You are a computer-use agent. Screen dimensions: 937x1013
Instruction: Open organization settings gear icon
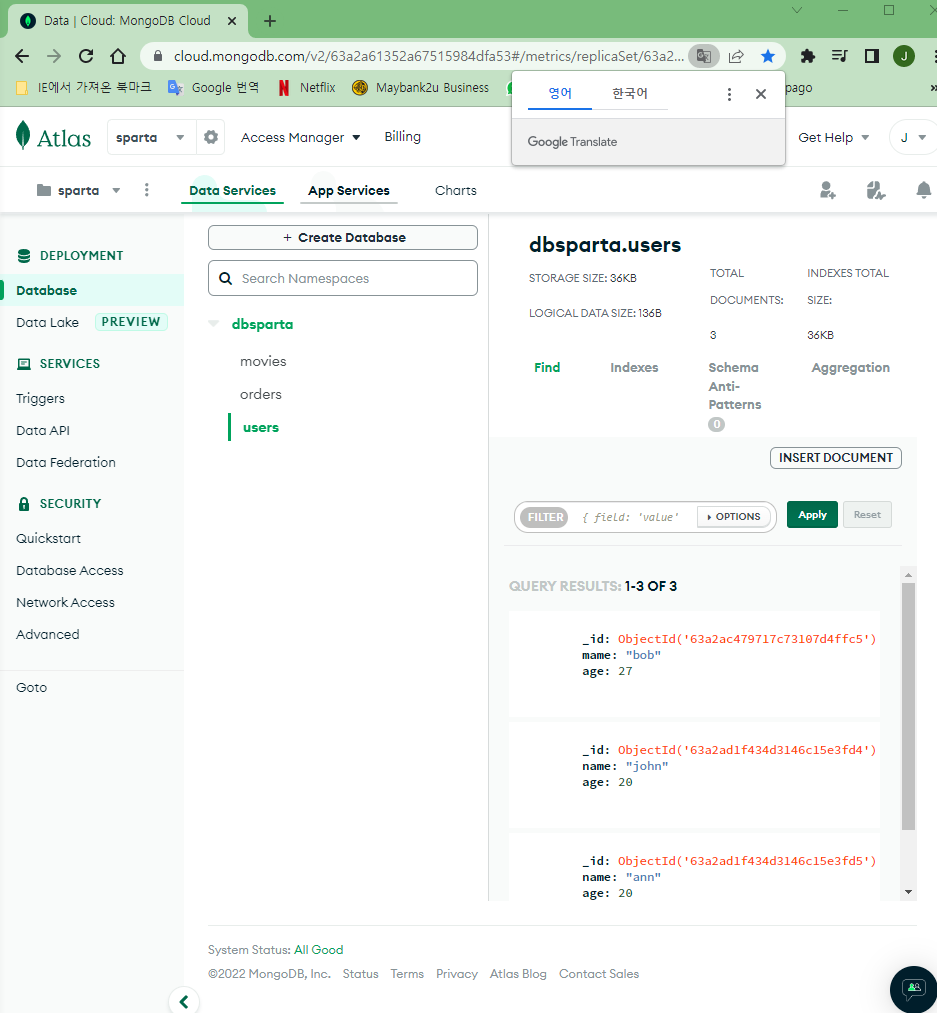tap(211, 137)
